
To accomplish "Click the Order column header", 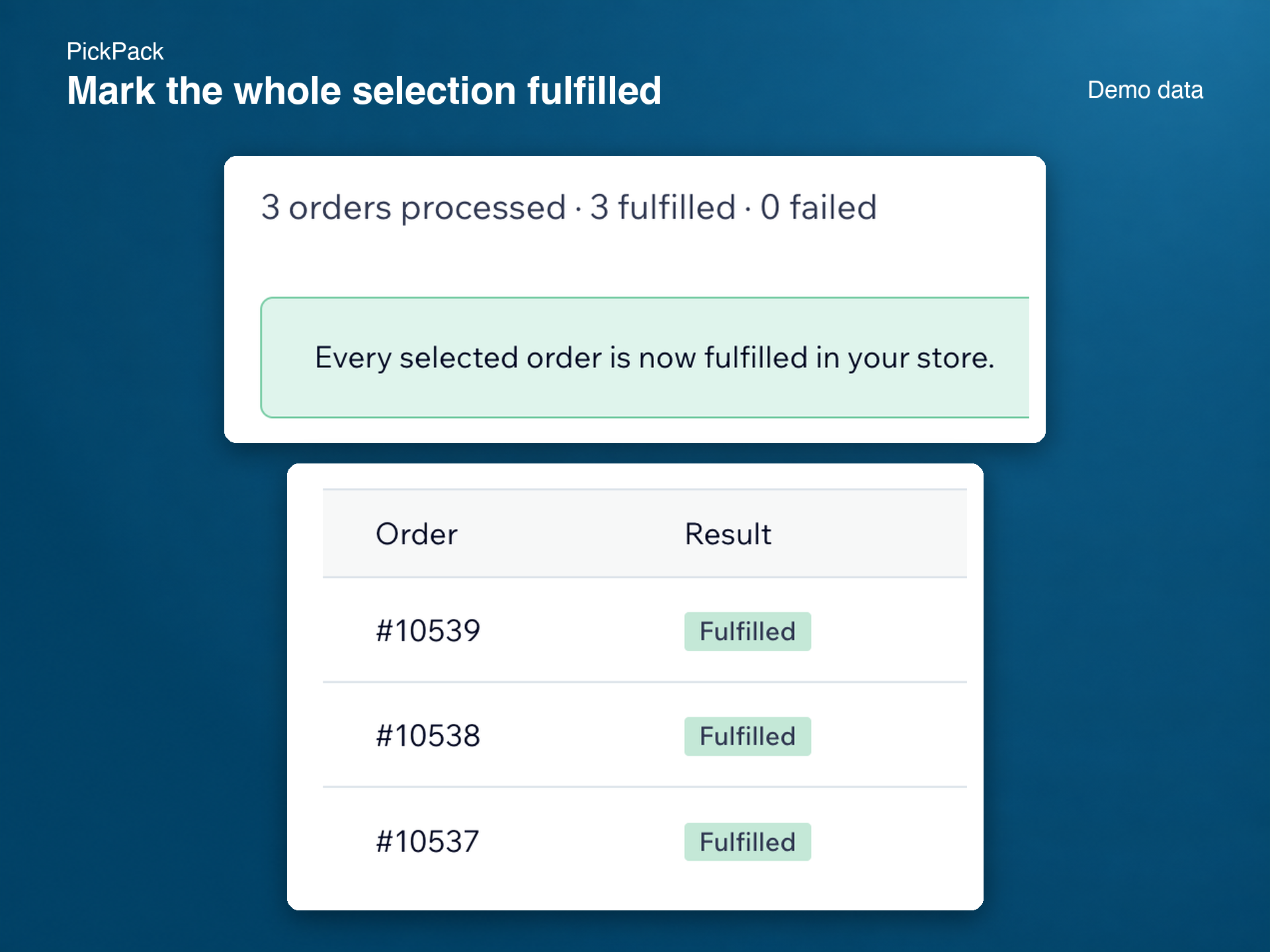I will click(417, 534).
